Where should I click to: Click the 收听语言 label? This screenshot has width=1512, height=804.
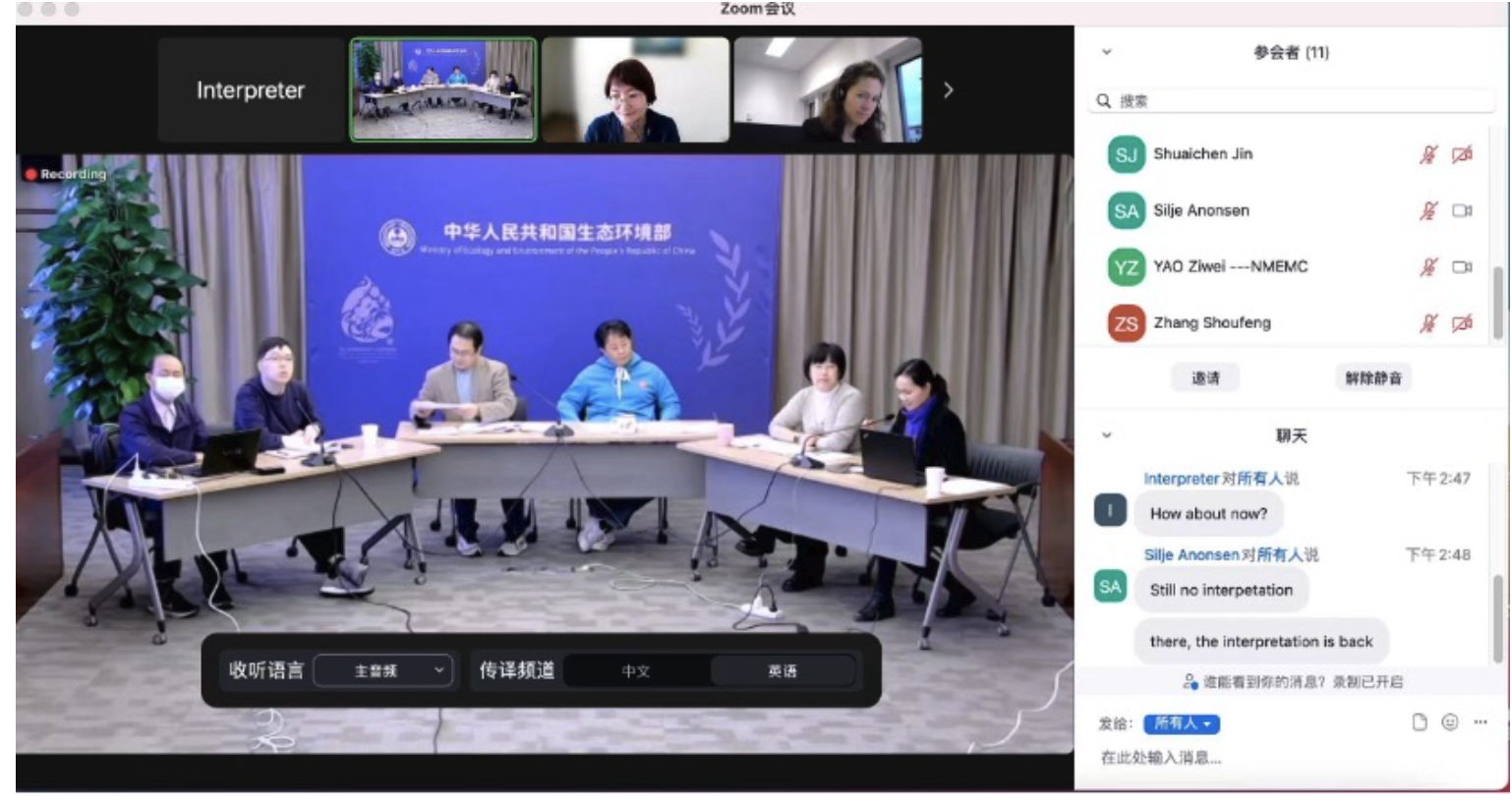[x=265, y=670]
